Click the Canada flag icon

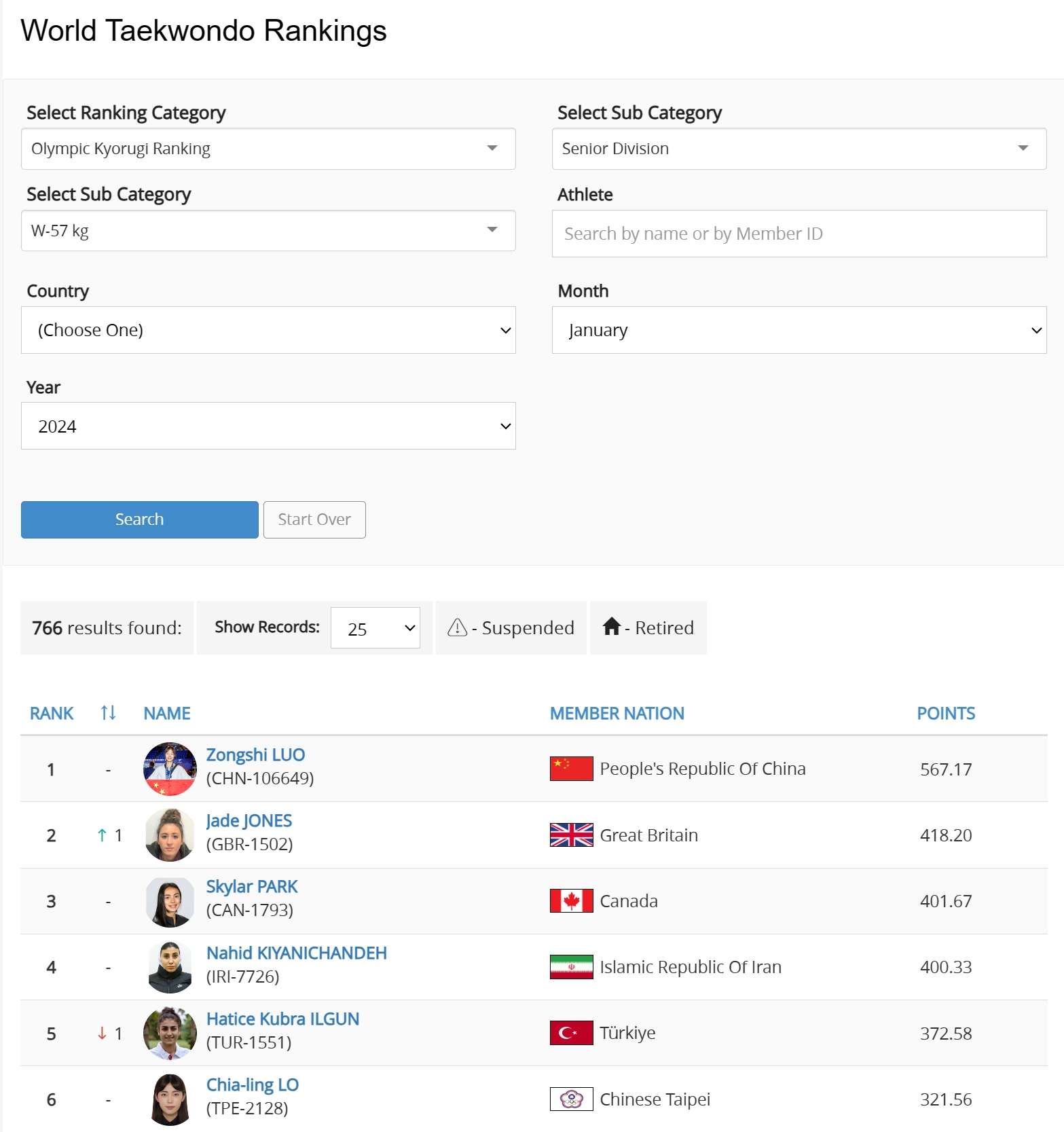pos(571,900)
